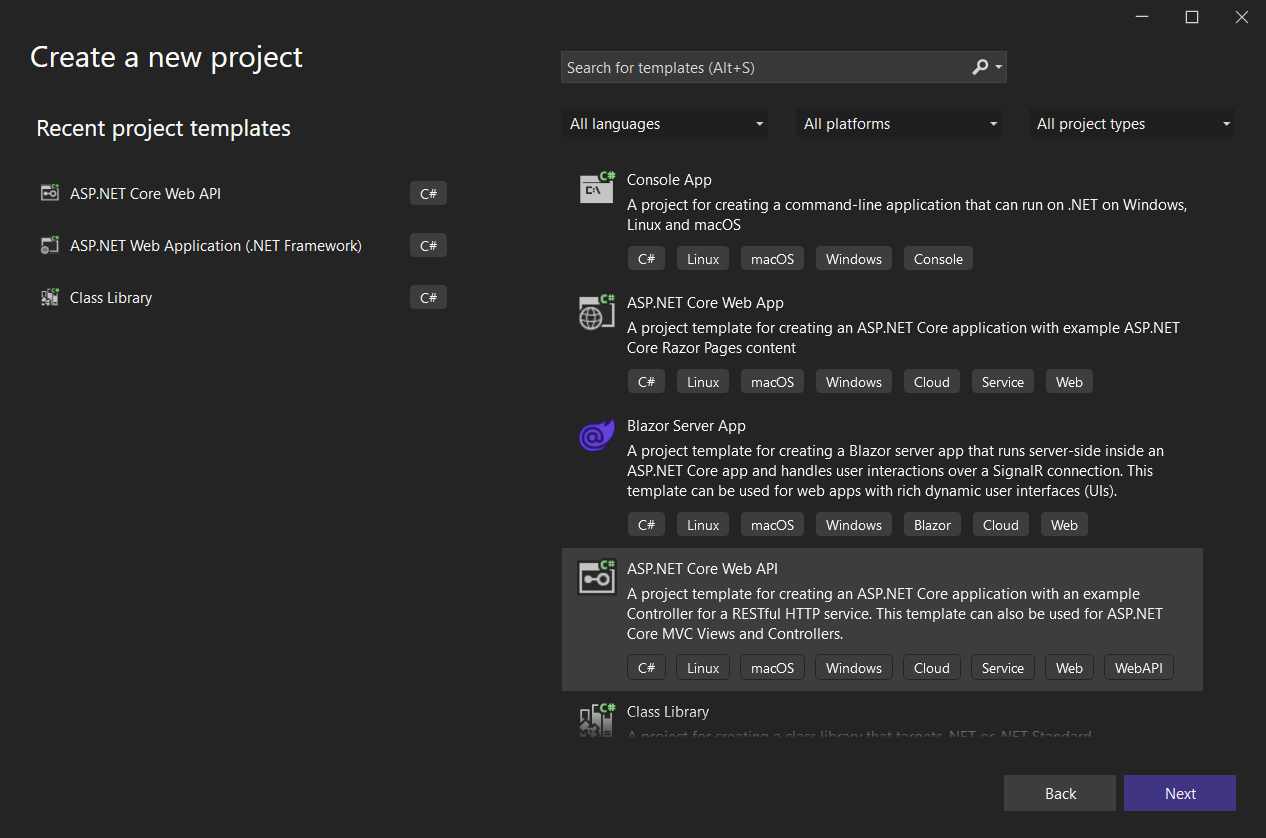Select recent template ASP.NET Web Application (.NET Framework)
Image resolution: width=1266 pixels, height=838 pixels.
click(216, 245)
